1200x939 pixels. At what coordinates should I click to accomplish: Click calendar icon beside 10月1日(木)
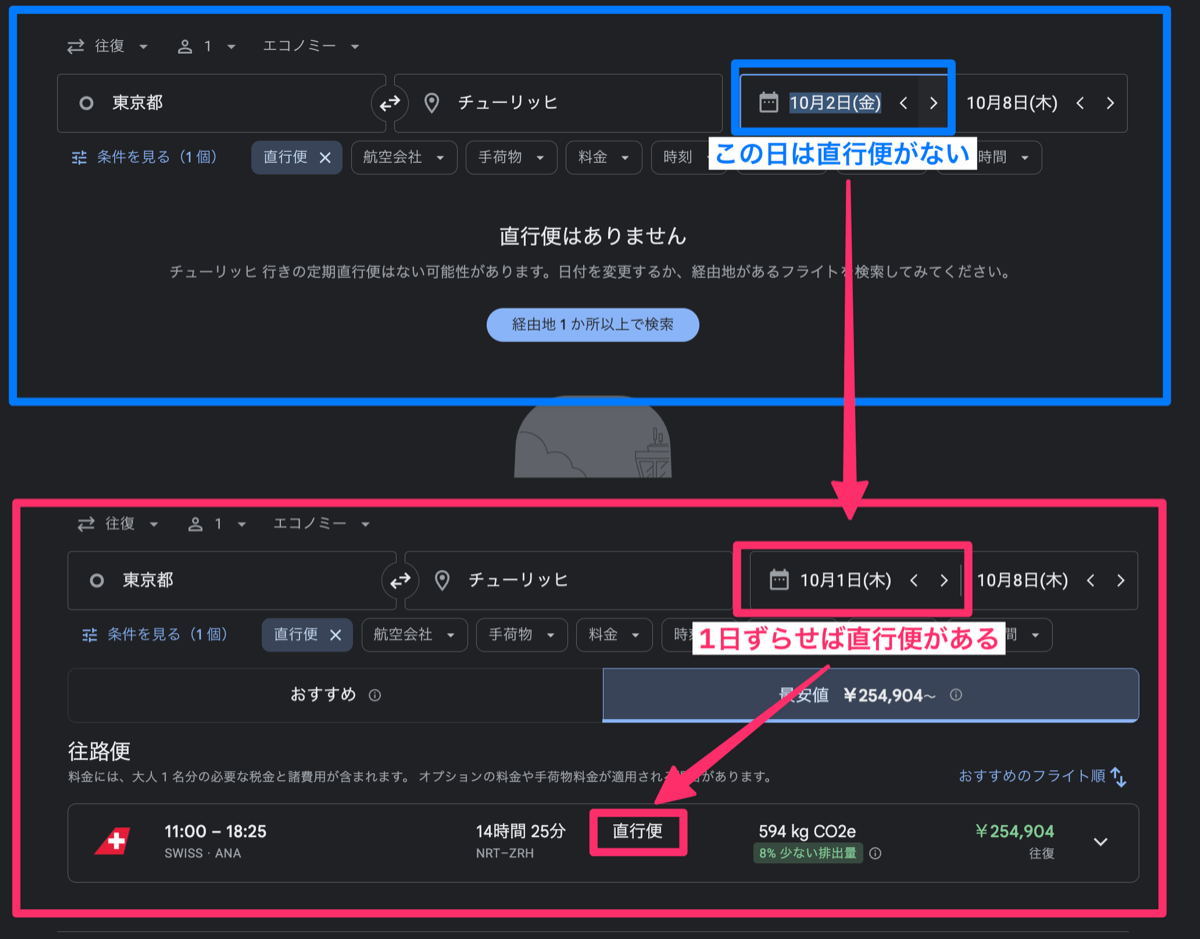[x=779, y=579]
